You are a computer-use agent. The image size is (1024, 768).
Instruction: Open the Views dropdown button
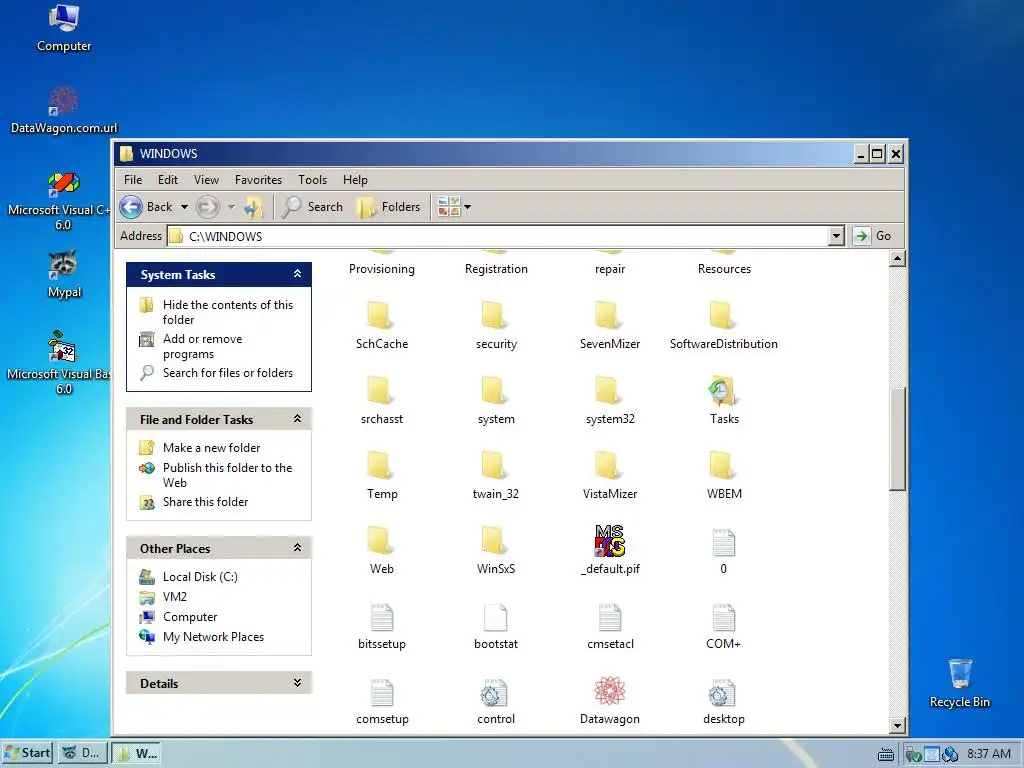pos(454,207)
